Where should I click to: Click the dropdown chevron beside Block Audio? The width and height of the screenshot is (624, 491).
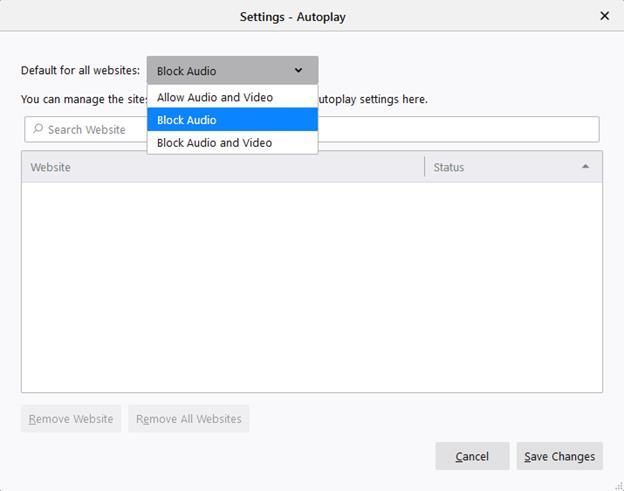click(x=298, y=71)
